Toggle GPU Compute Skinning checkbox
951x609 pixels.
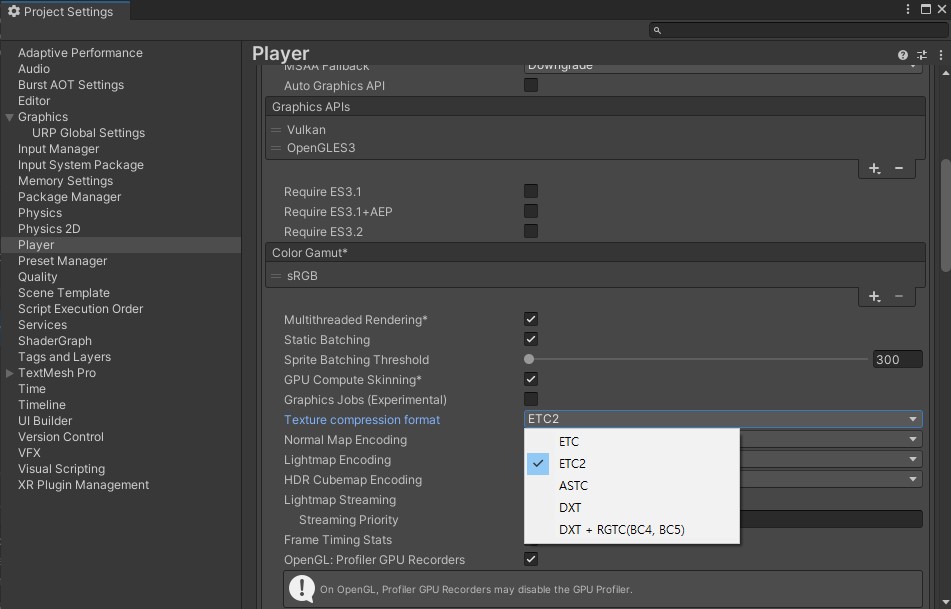pos(531,379)
